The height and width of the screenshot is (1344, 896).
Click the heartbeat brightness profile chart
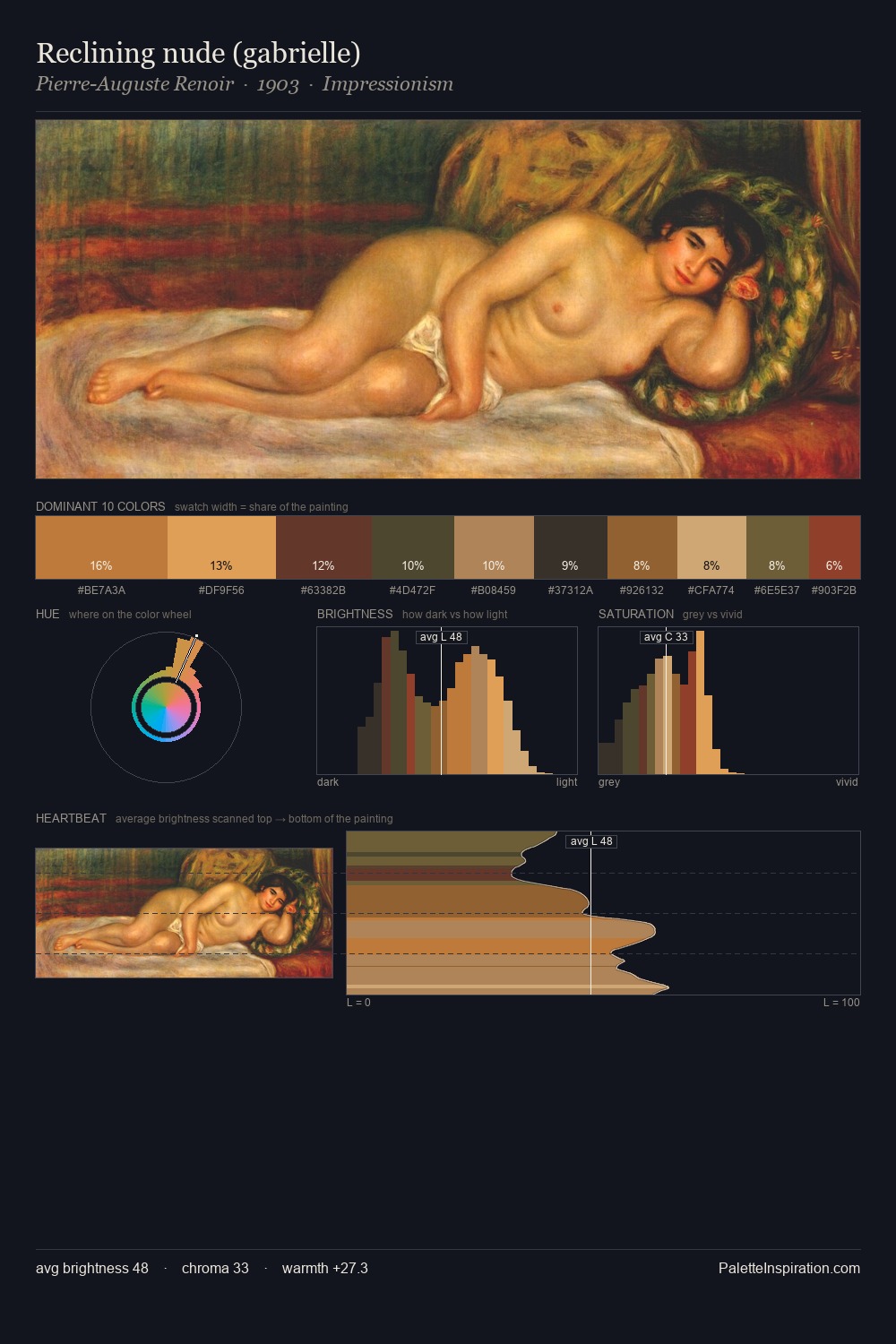(603, 913)
